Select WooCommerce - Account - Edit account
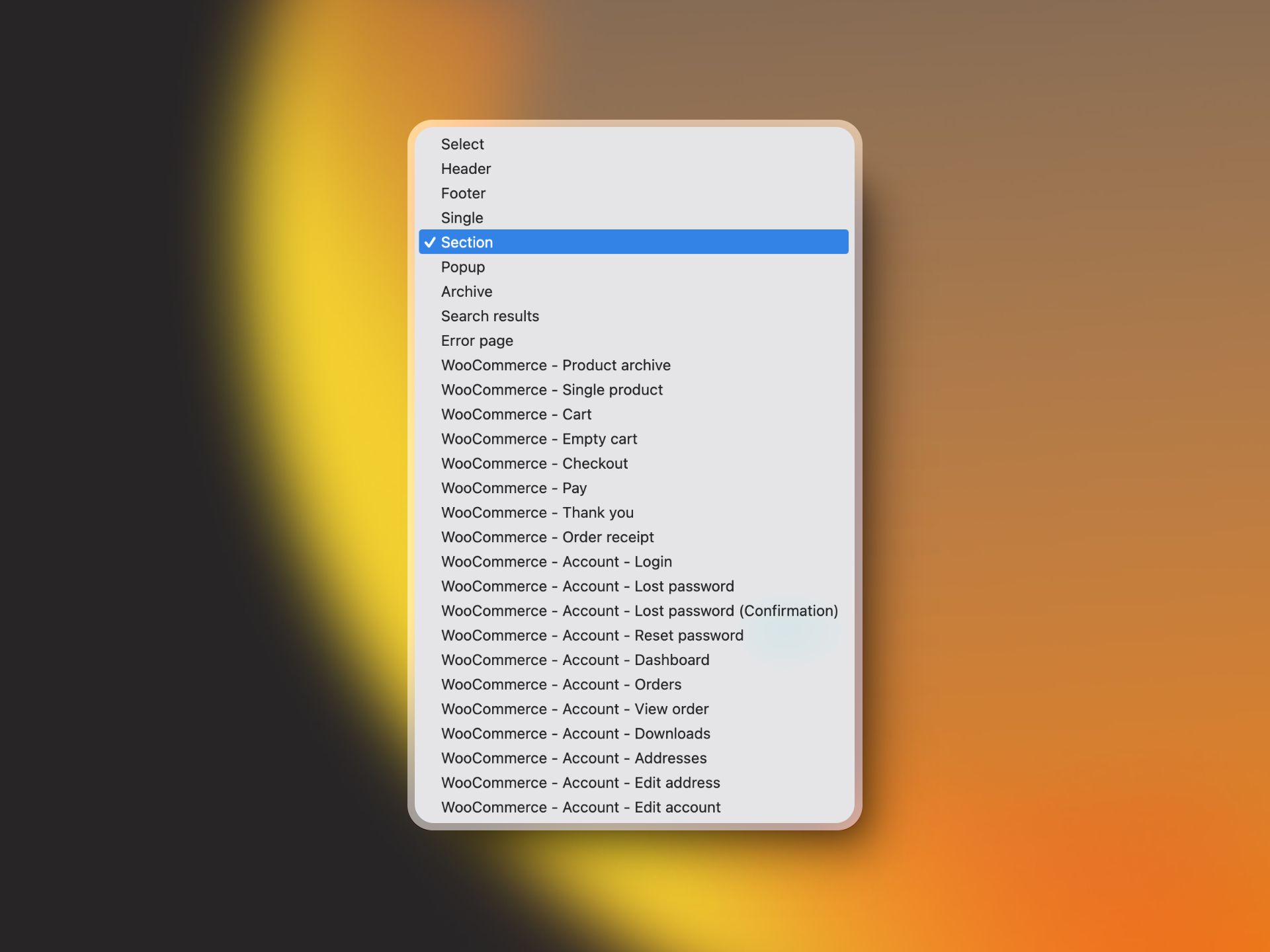This screenshot has height=952, width=1270. point(634,807)
